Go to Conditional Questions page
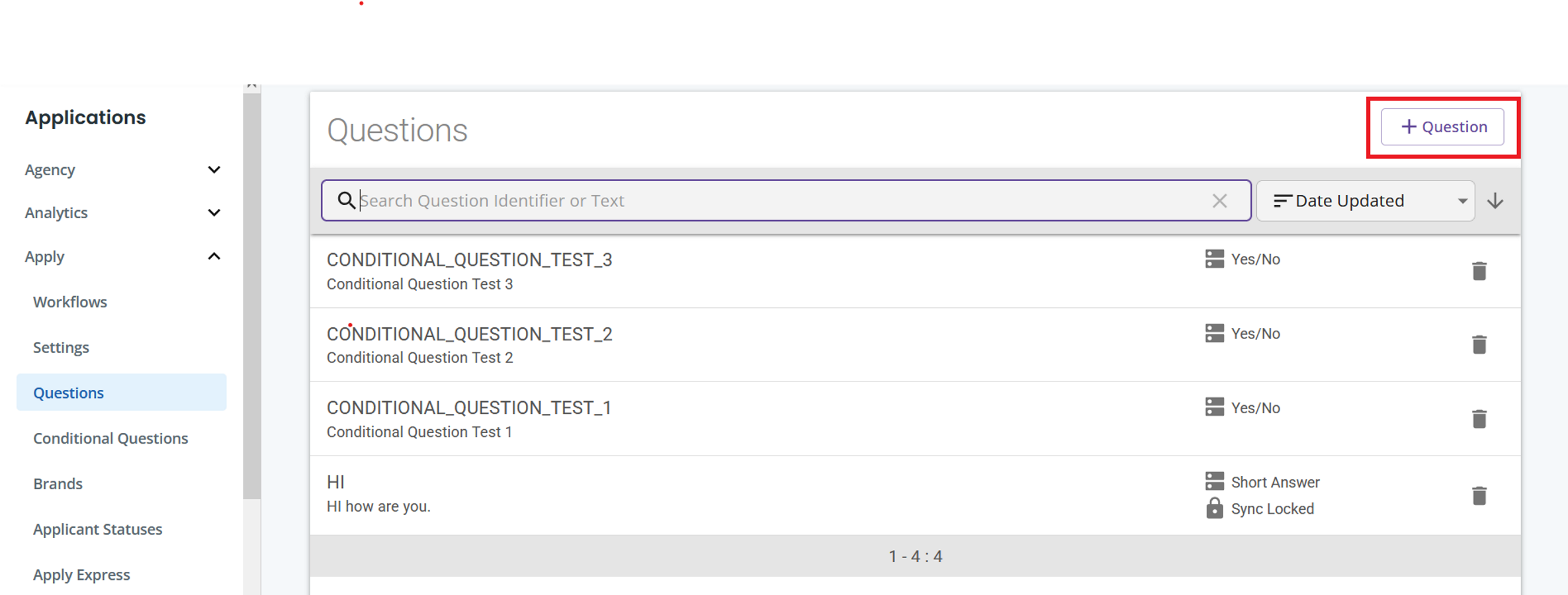1568x595 pixels. (110, 438)
